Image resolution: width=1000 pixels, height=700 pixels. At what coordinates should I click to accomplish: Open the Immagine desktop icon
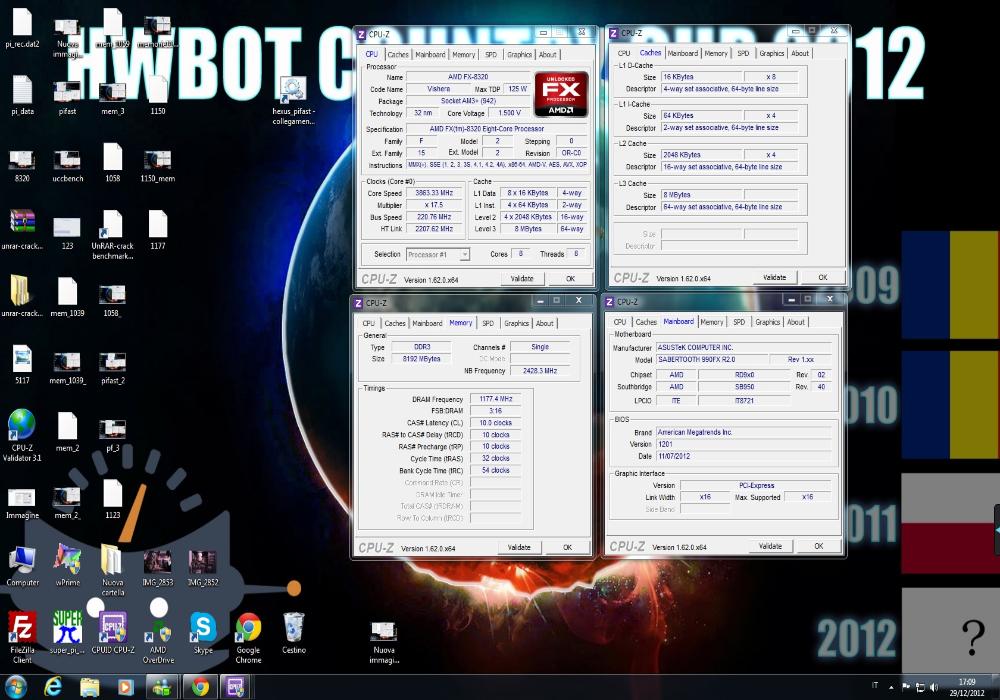pyautogui.click(x=22, y=503)
